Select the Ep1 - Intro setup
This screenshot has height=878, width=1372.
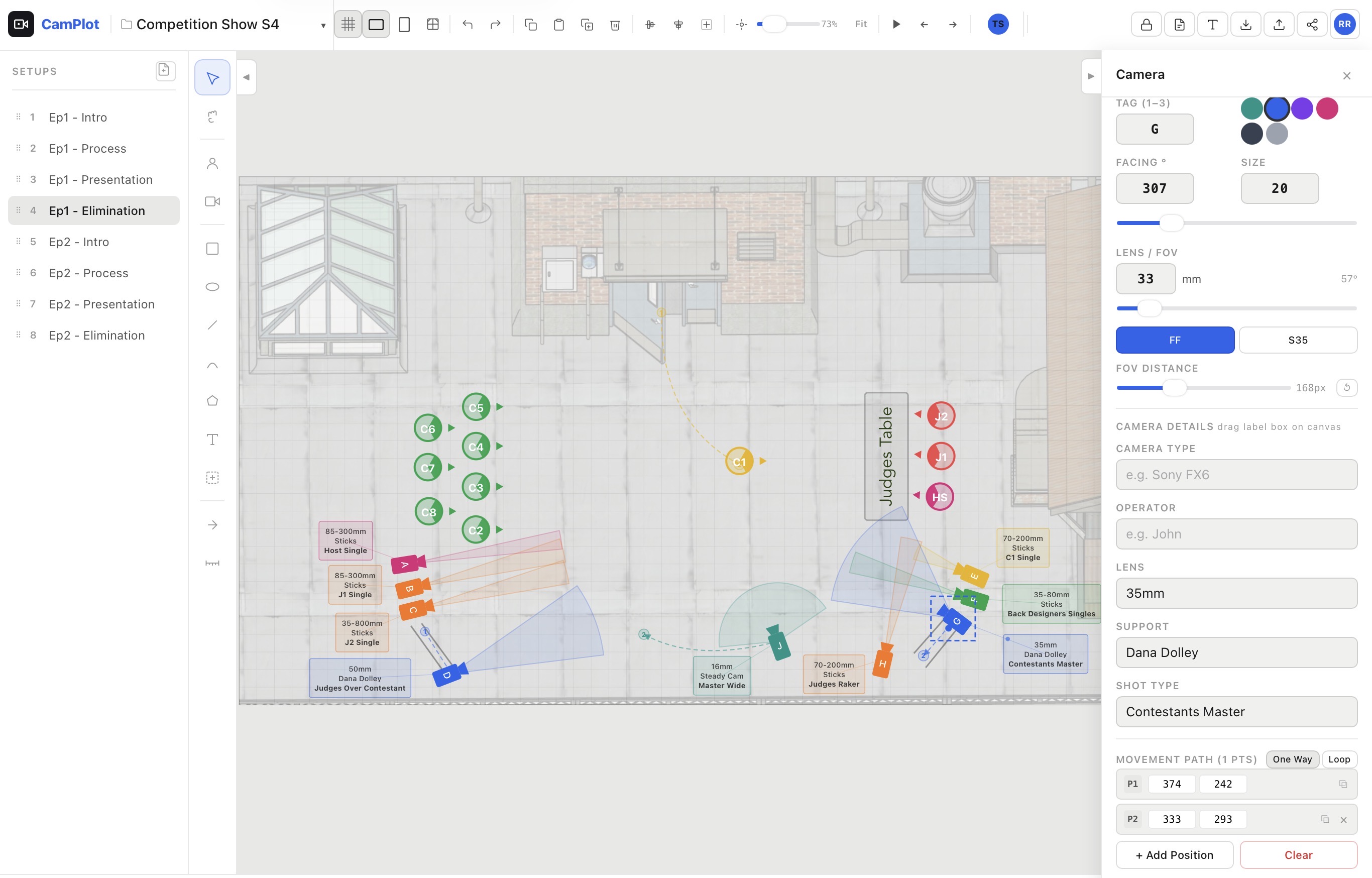(x=77, y=118)
